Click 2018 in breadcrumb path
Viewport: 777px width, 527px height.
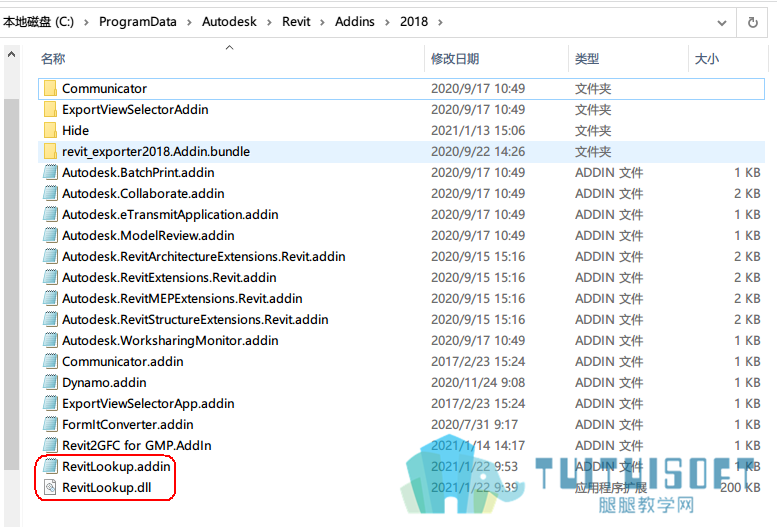414,22
